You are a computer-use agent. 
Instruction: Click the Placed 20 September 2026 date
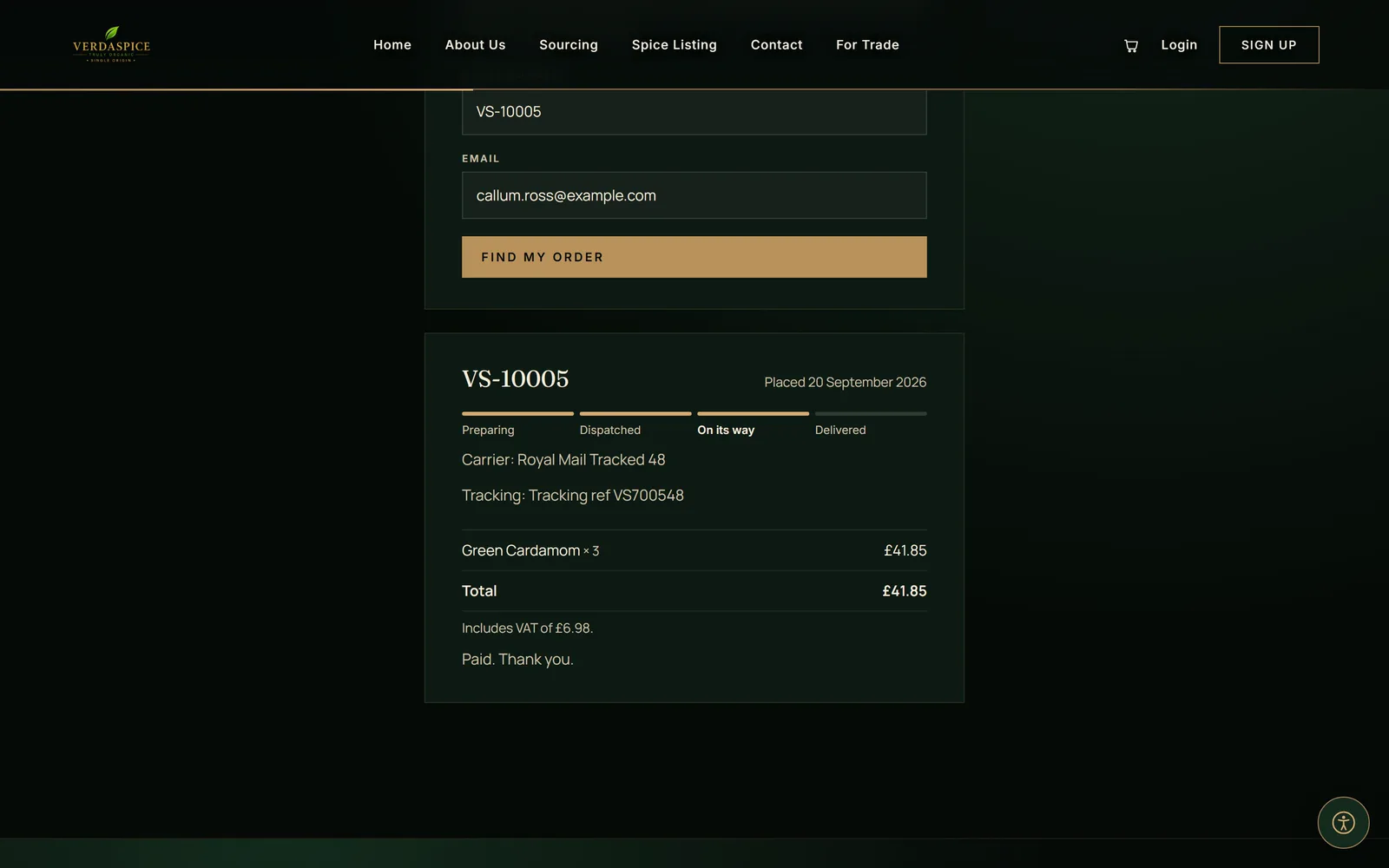[x=845, y=382]
